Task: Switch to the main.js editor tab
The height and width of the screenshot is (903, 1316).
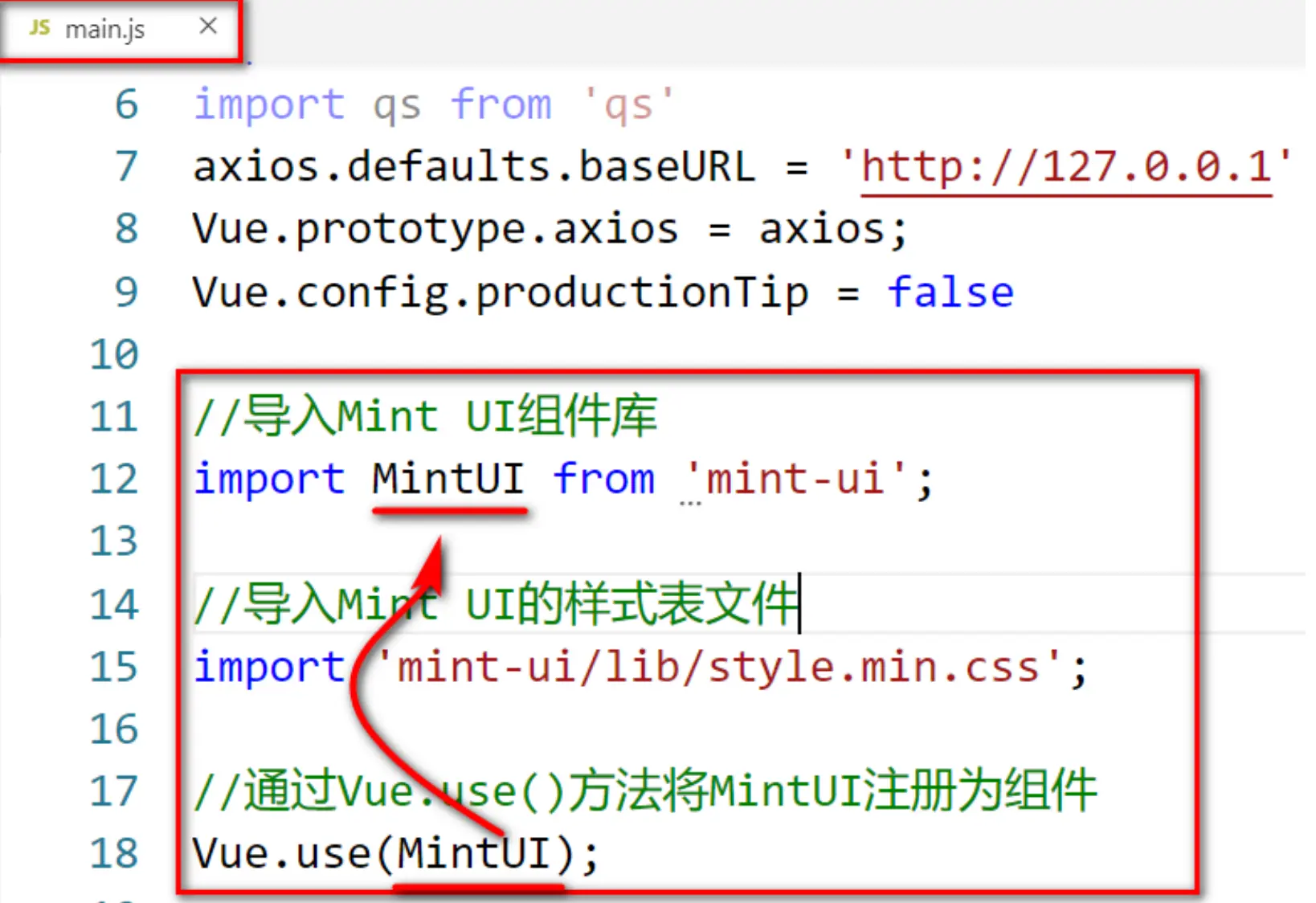Action: coord(121,30)
